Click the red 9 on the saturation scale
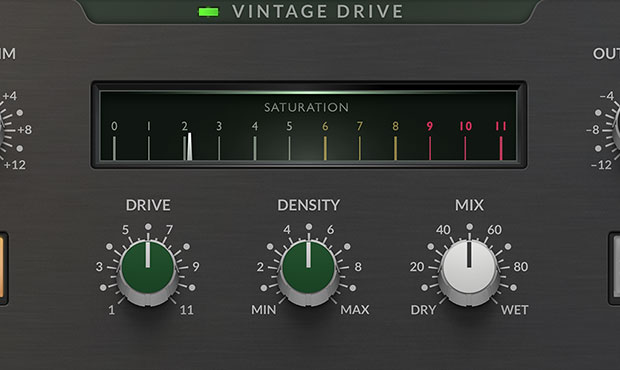The height and width of the screenshot is (370, 620). [430, 126]
